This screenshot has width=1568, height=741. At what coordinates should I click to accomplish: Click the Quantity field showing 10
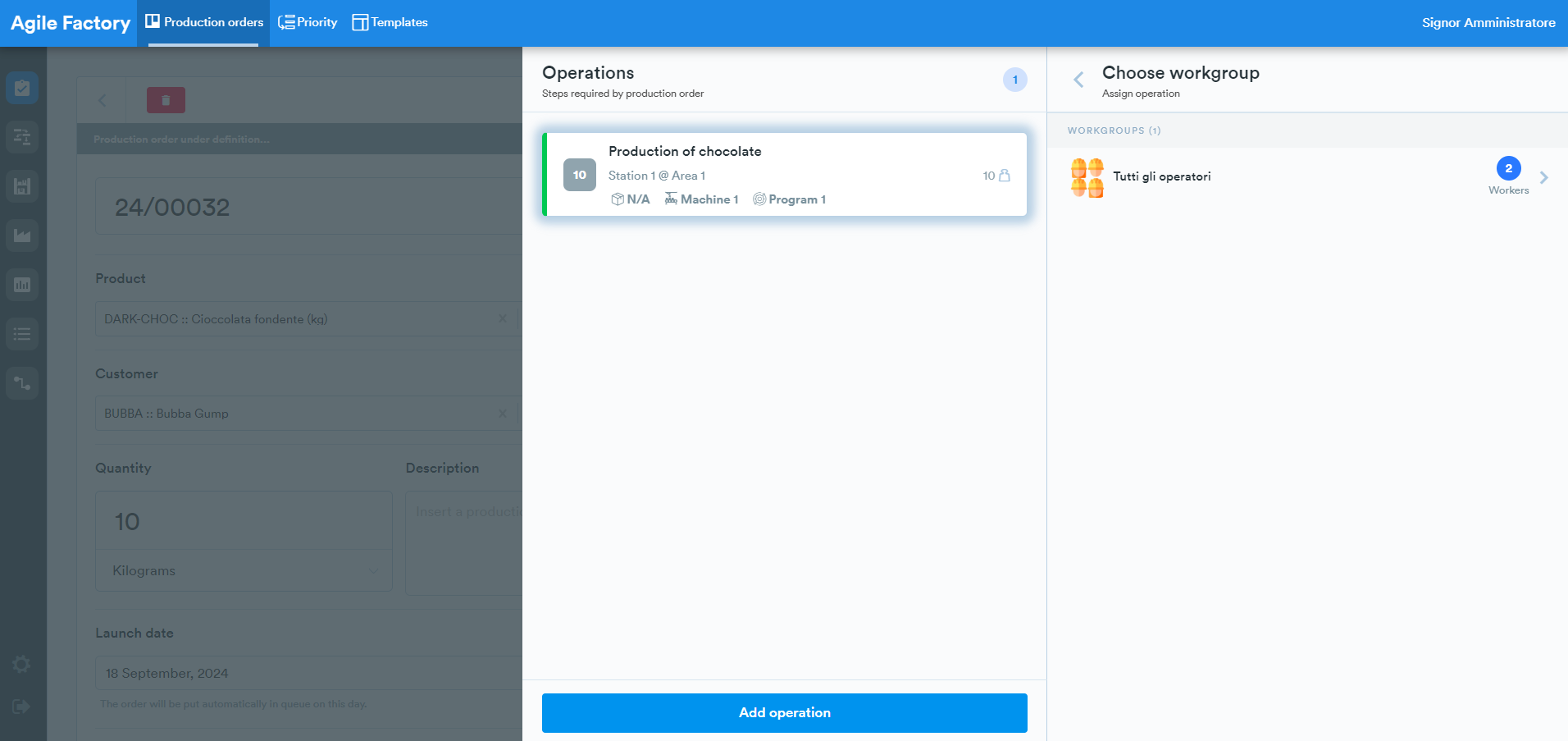pos(244,521)
